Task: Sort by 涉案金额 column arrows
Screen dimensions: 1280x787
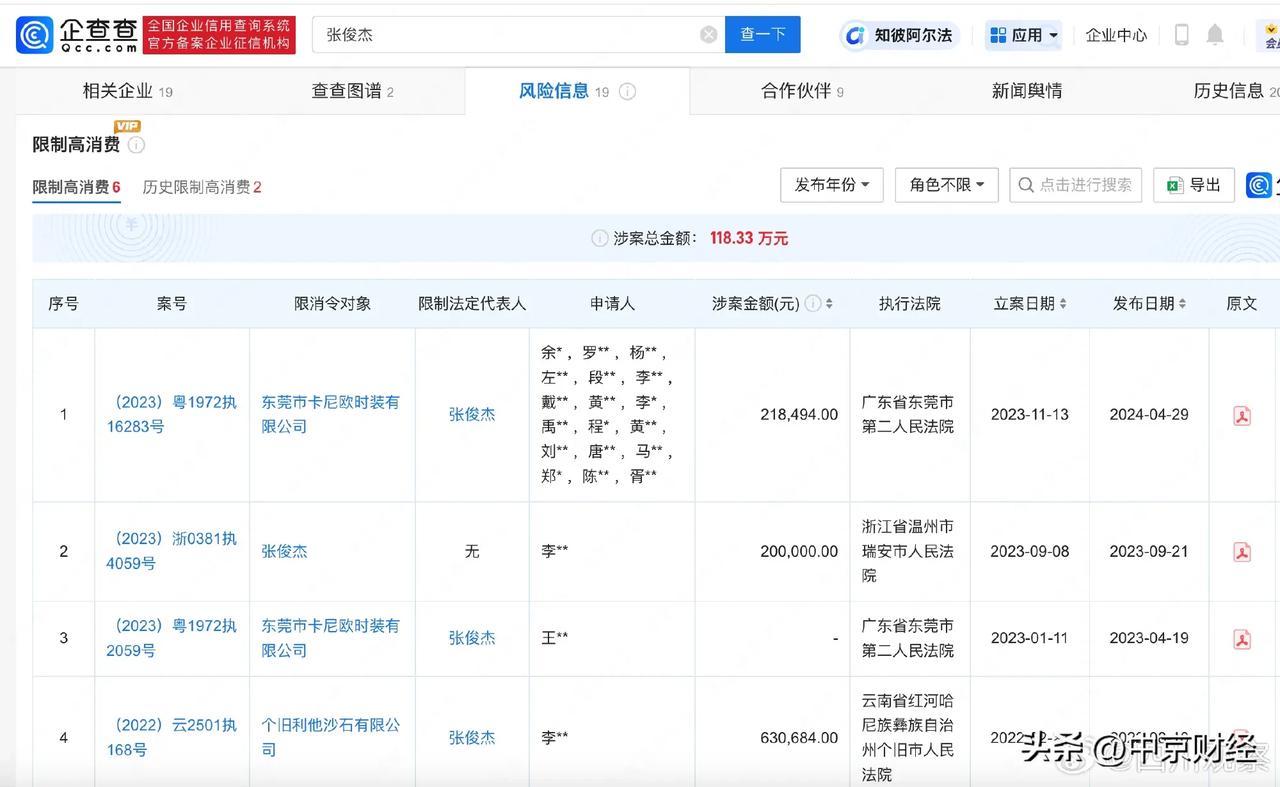Action: point(829,303)
